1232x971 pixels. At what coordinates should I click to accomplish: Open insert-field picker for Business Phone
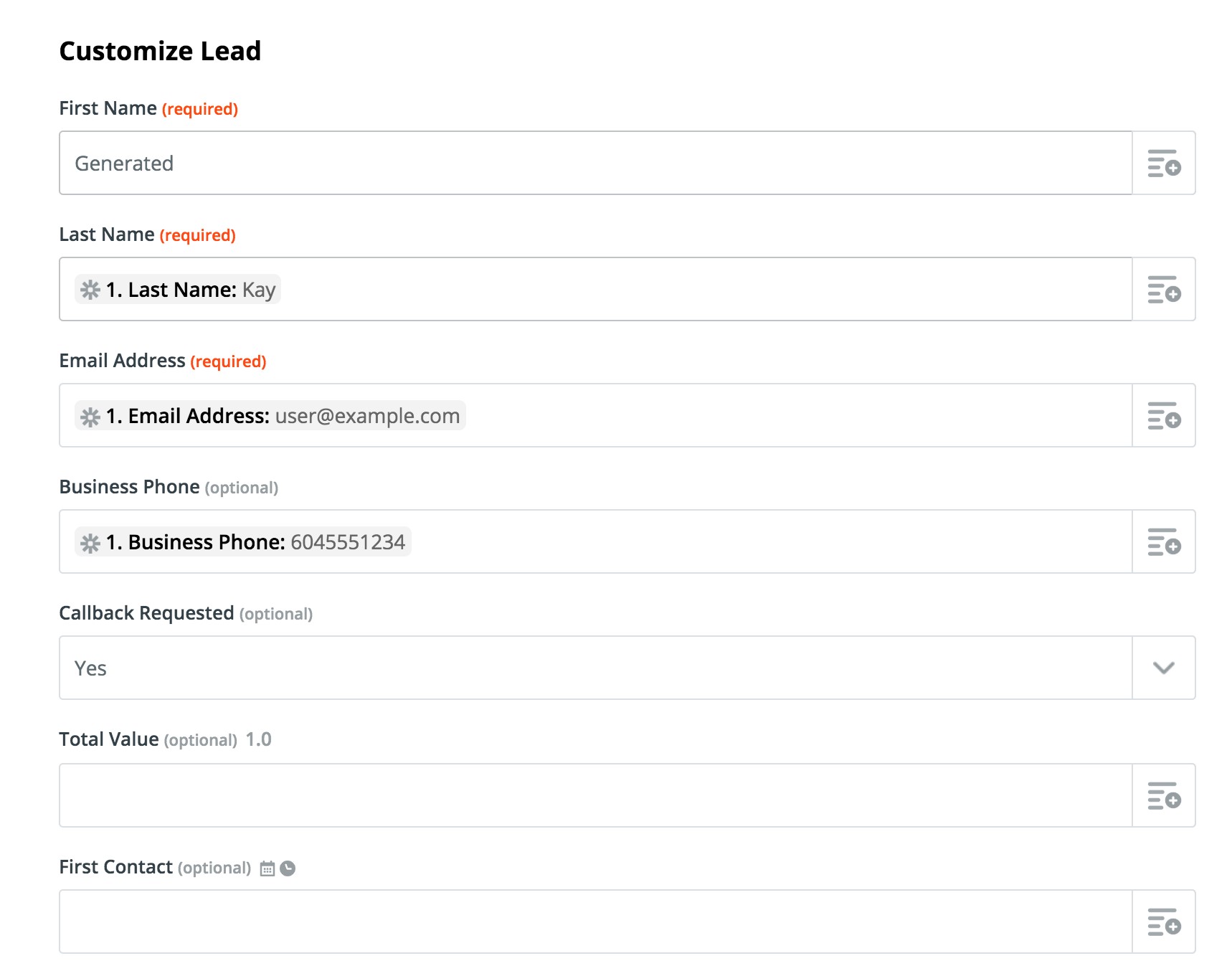[x=1163, y=542]
